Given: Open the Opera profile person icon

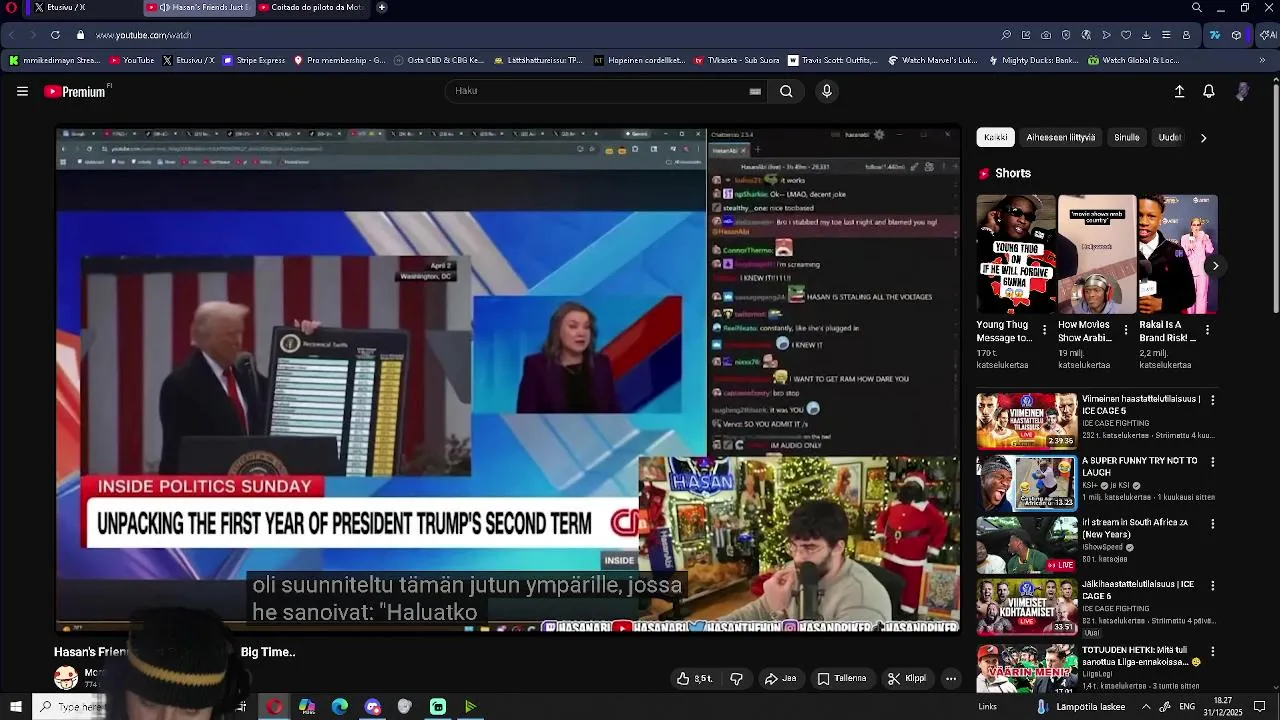Looking at the screenshot, I should [x=1186, y=35].
